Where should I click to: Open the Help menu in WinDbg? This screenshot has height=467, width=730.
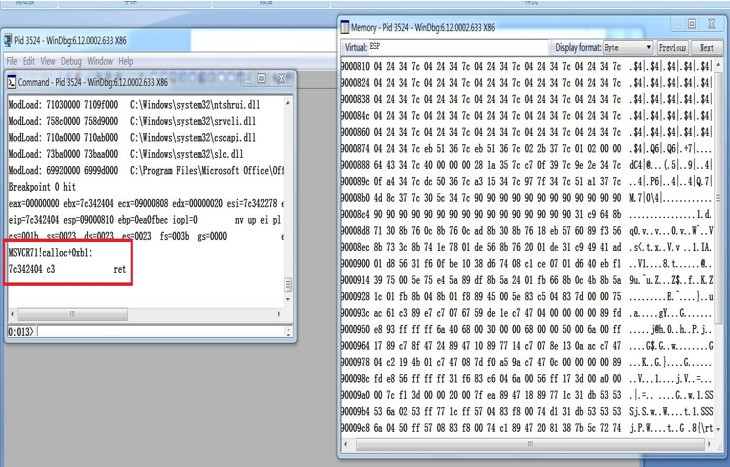coord(126,61)
